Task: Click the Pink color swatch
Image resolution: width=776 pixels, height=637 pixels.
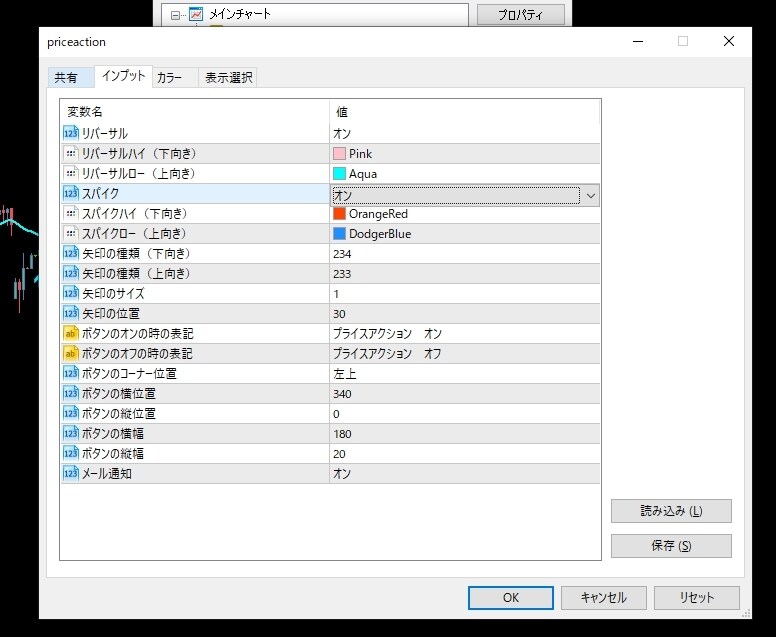Action: 340,153
